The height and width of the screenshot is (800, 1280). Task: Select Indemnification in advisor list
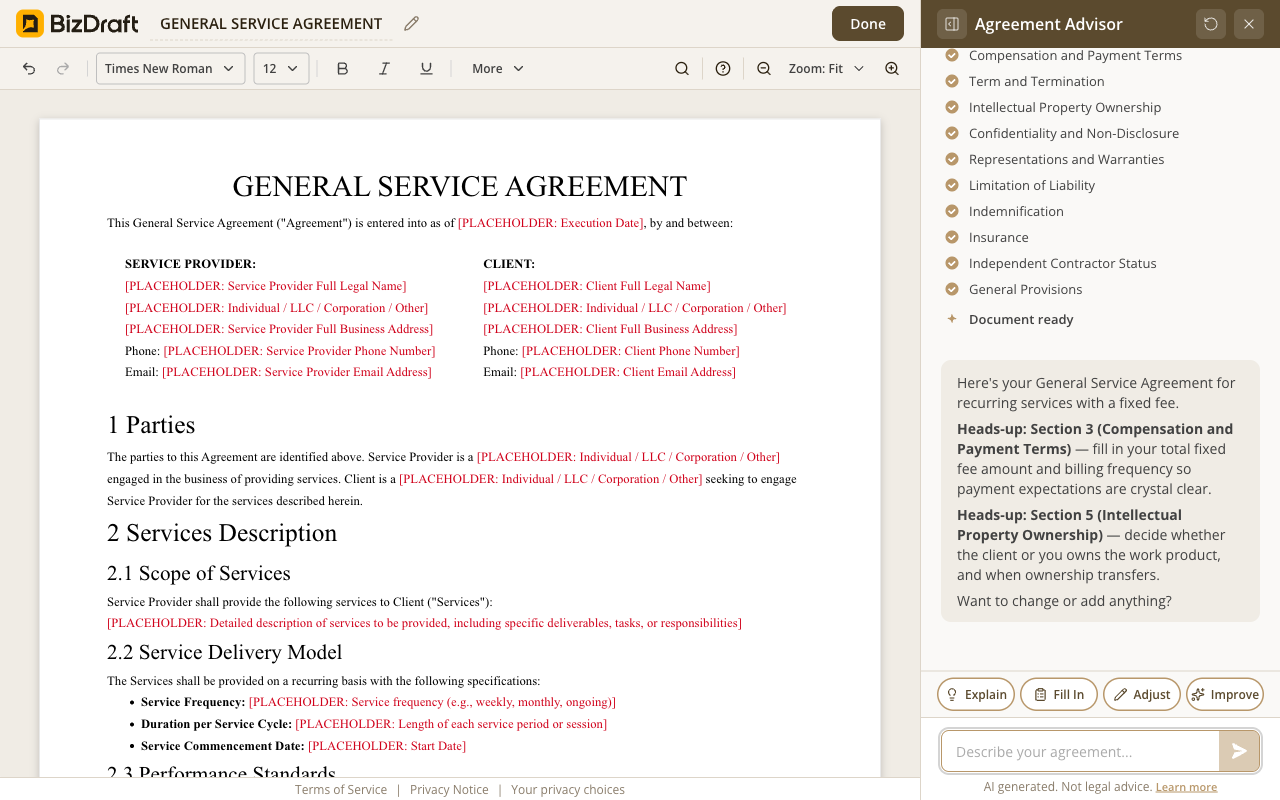pos(1016,211)
